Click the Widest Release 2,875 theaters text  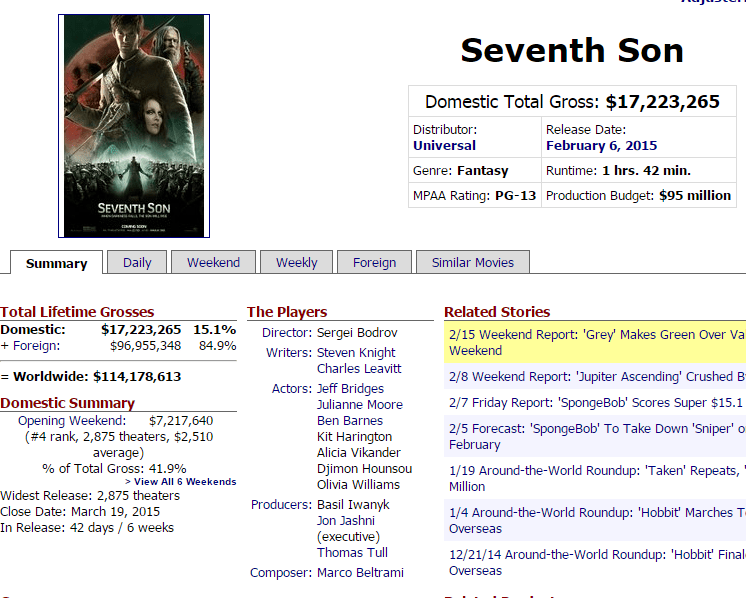point(90,496)
